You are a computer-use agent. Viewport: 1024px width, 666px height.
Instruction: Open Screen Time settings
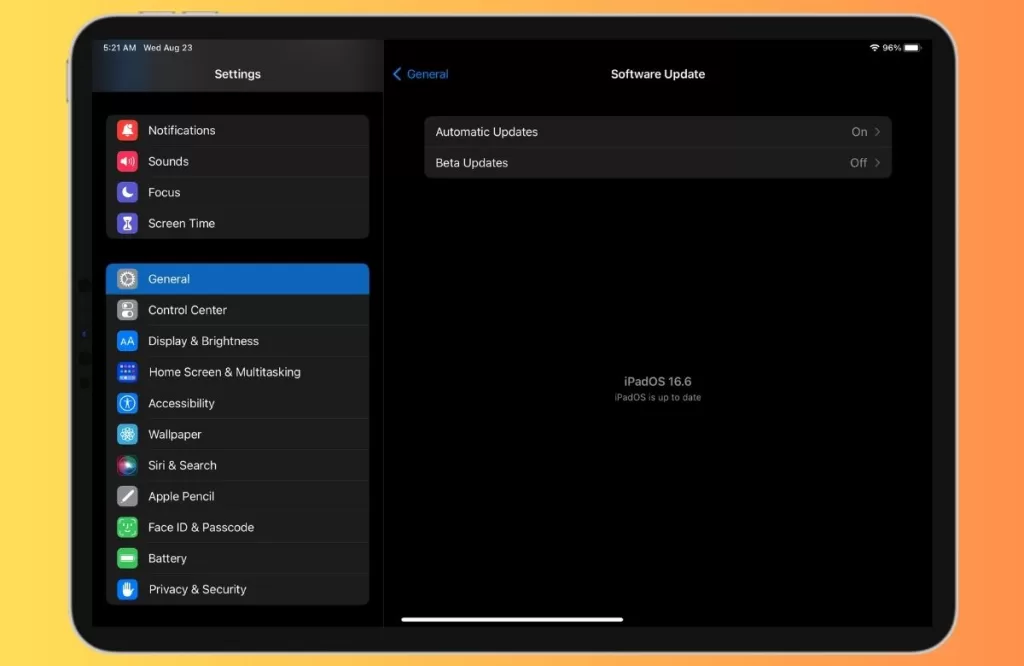[238, 223]
